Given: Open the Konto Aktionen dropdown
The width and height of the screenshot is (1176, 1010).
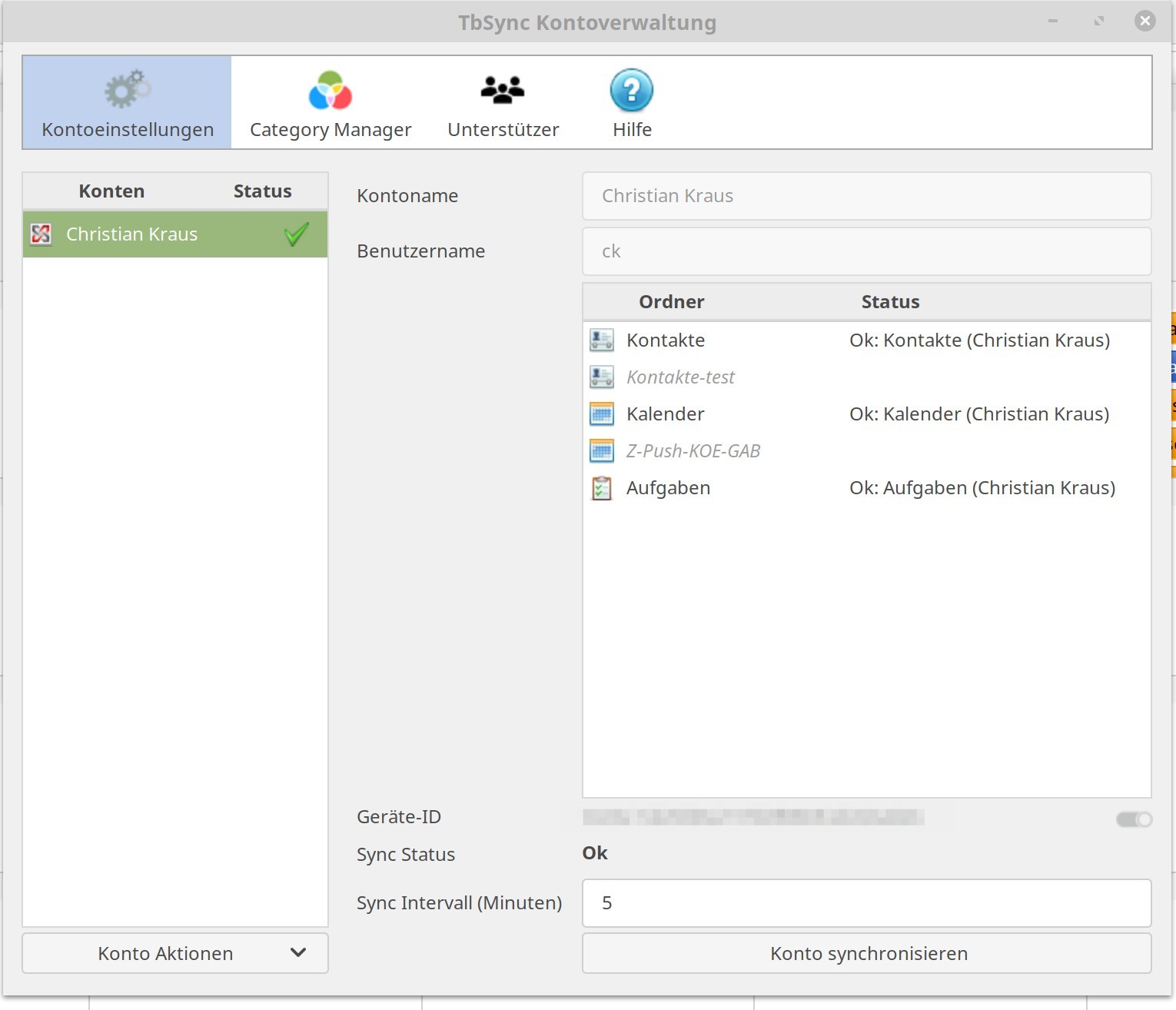Looking at the screenshot, I should (x=175, y=953).
